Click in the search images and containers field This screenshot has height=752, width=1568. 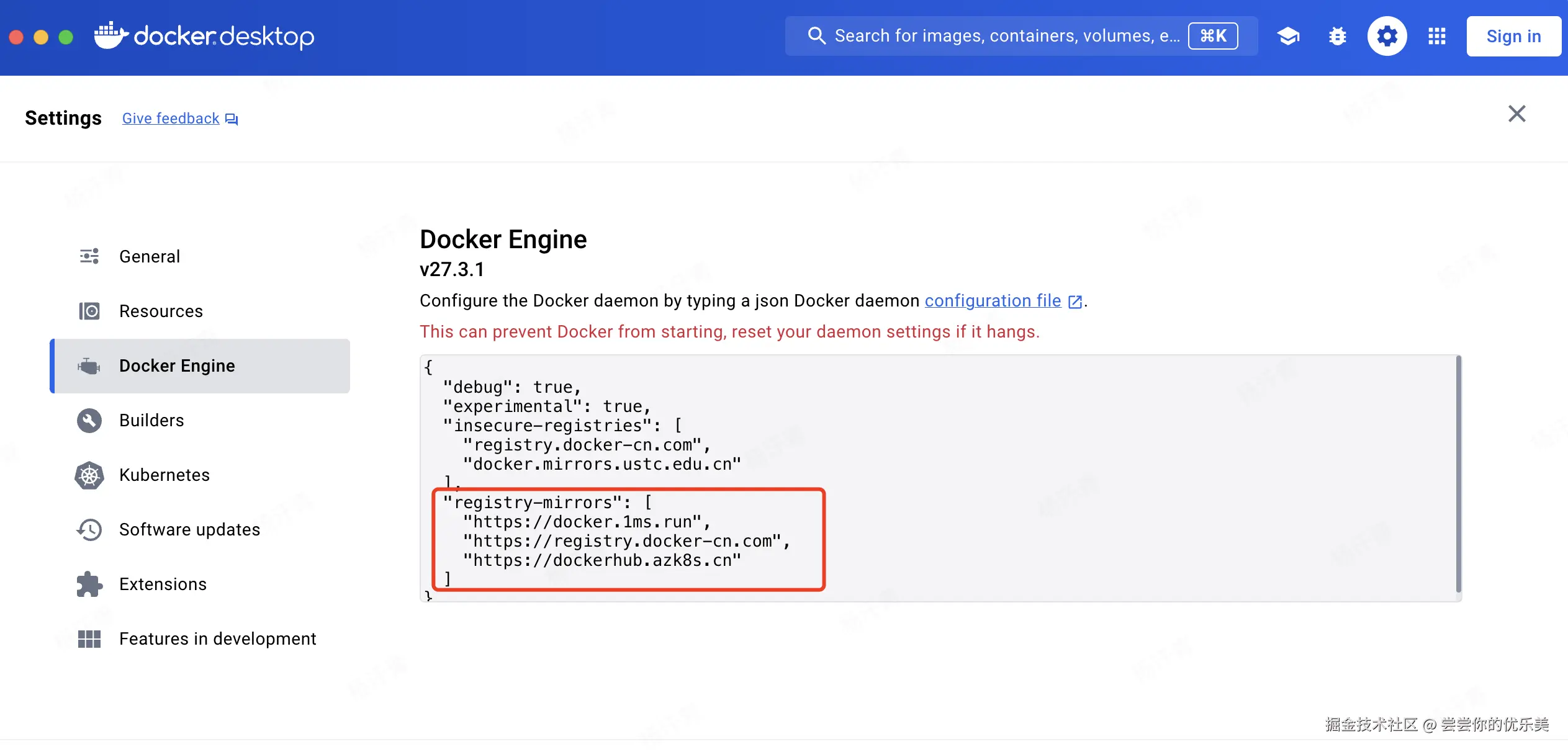click(x=1006, y=36)
